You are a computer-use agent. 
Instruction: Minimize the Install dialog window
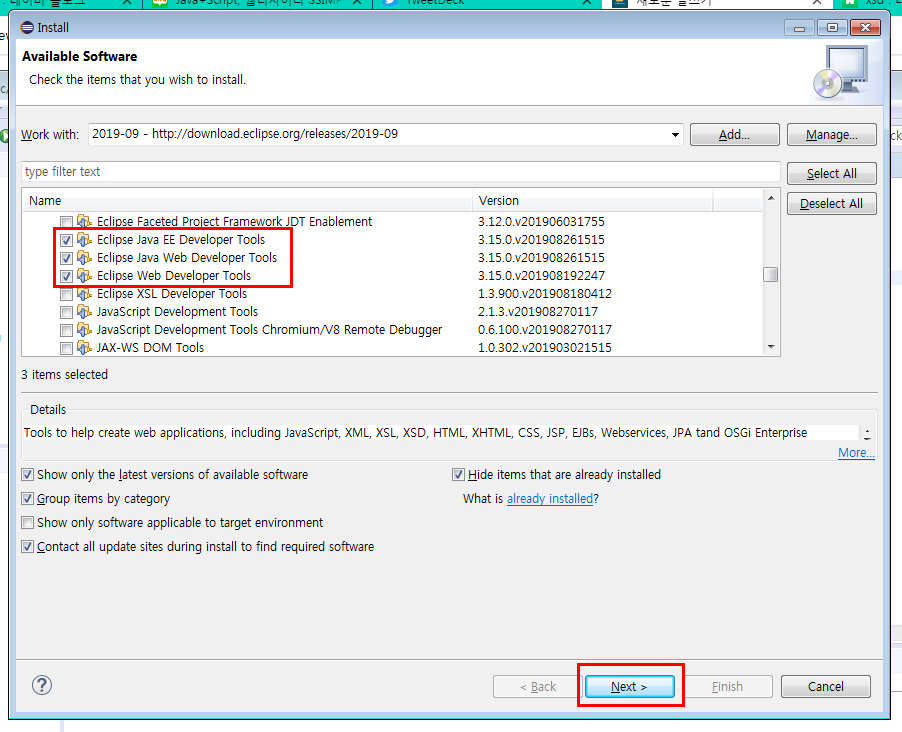(x=800, y=28)
